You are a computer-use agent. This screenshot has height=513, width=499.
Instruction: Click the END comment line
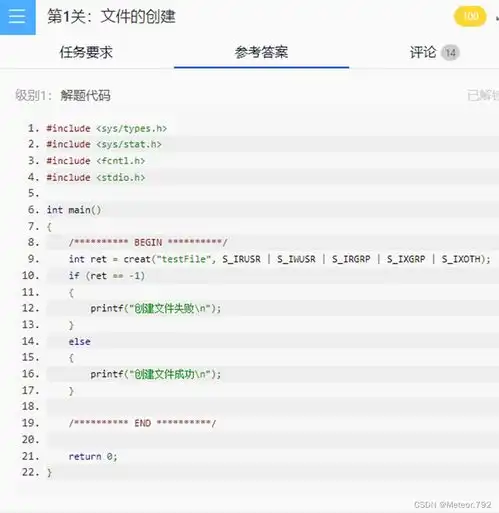(142, 423)
